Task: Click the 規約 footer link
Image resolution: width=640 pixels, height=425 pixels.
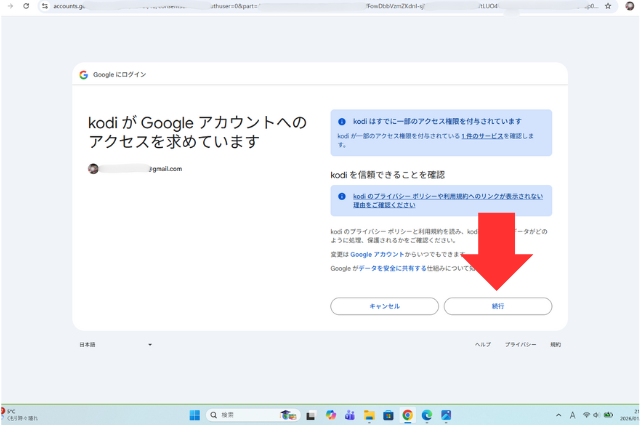Action: (555, 344)
